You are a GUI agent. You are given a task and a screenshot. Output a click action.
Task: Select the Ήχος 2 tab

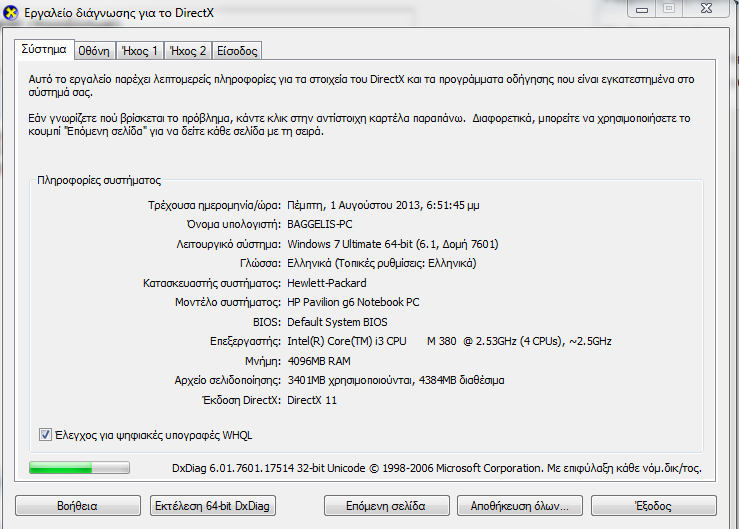pos(188,51)
